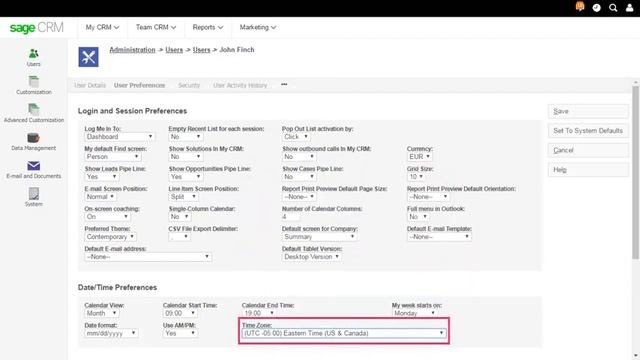The image size is (640, 360).
Task: Click the Administration breadcrumb link
Action: click(x=132, y=50)
